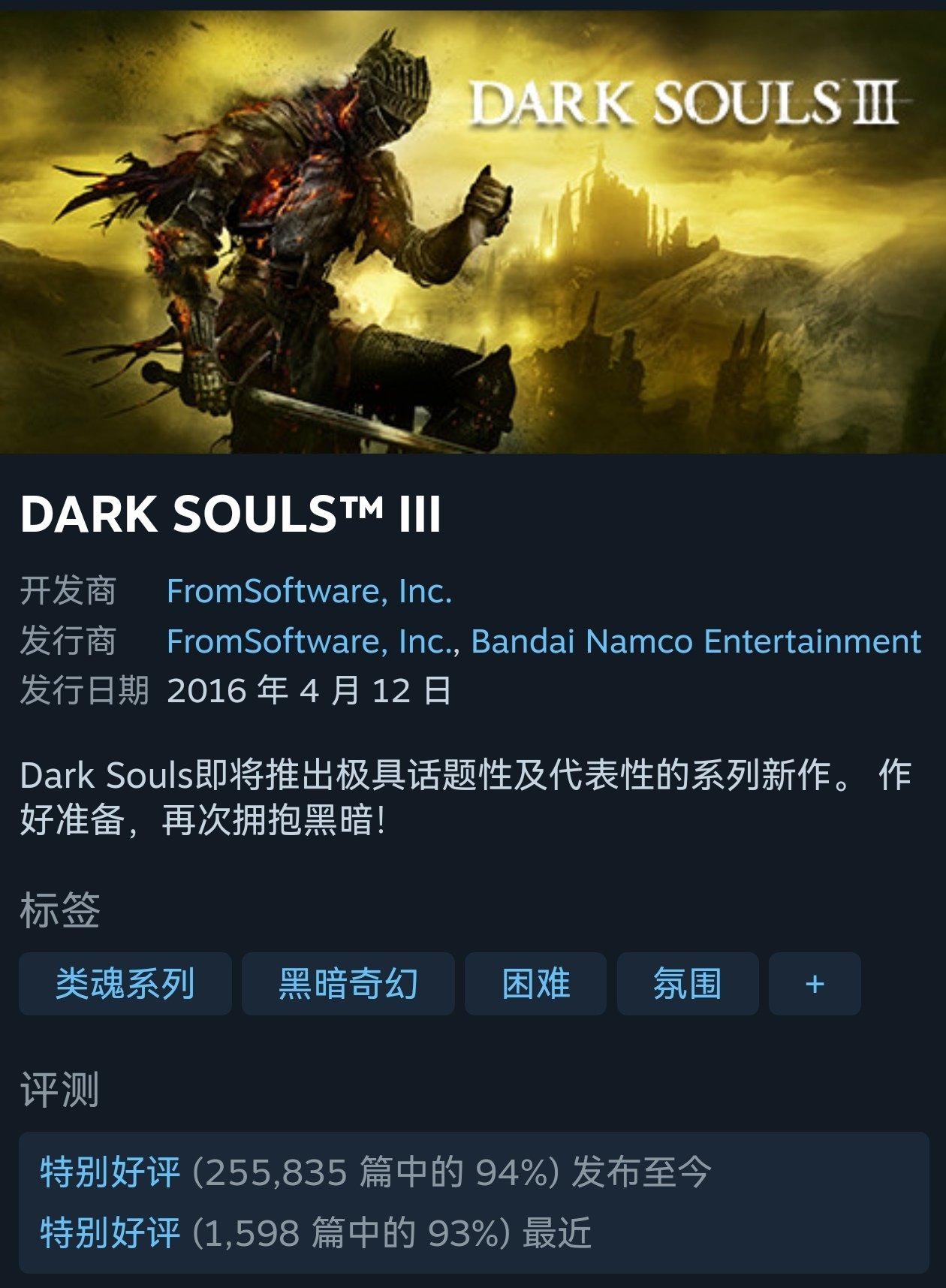Viewport: 946px width, 1288px height.
Task: Visit Bandai Namco Entertainment publisher page
Action: [x=696, y=641]
